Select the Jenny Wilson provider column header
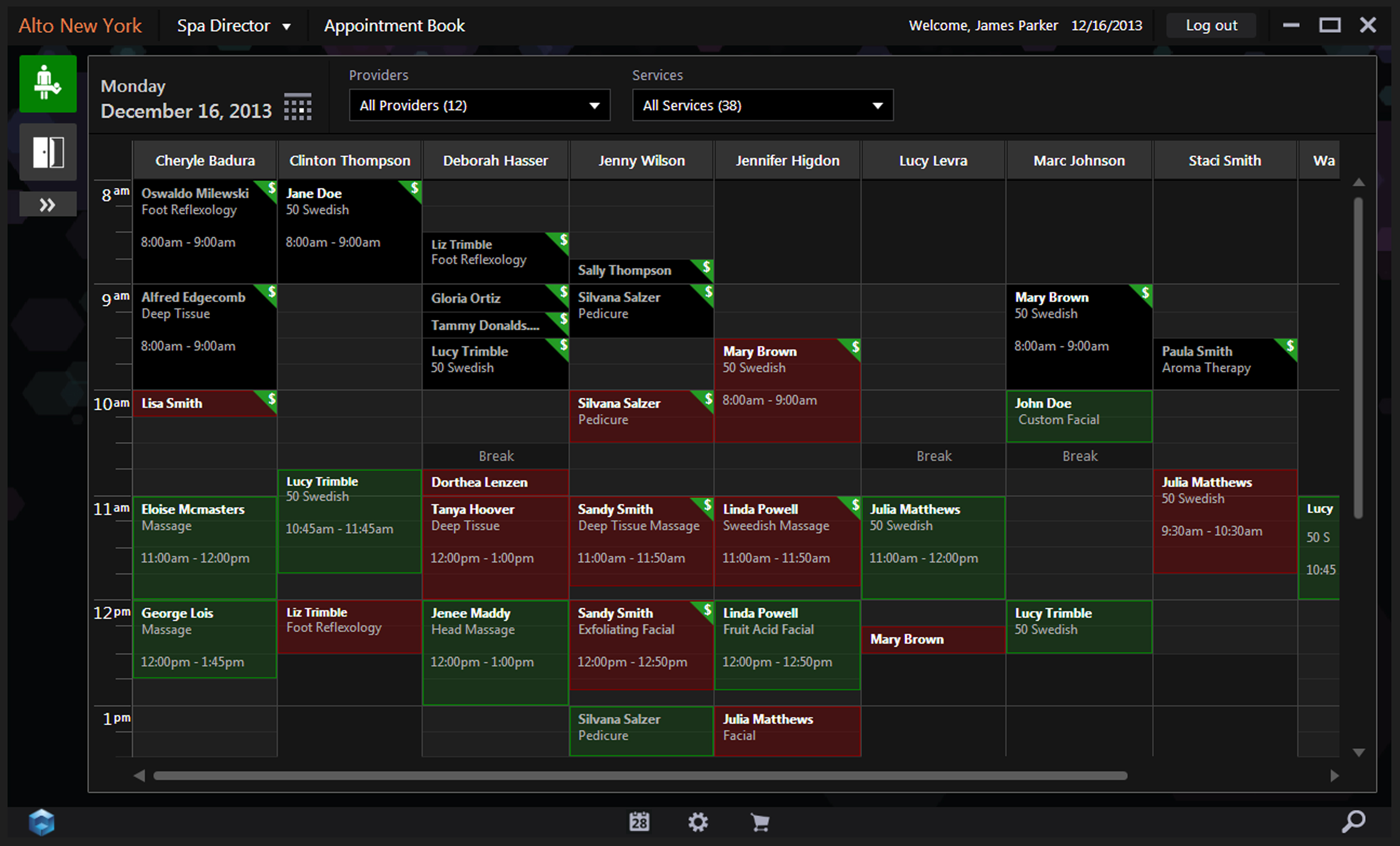This screenshot has width=1400, height=846. point(641,161)
